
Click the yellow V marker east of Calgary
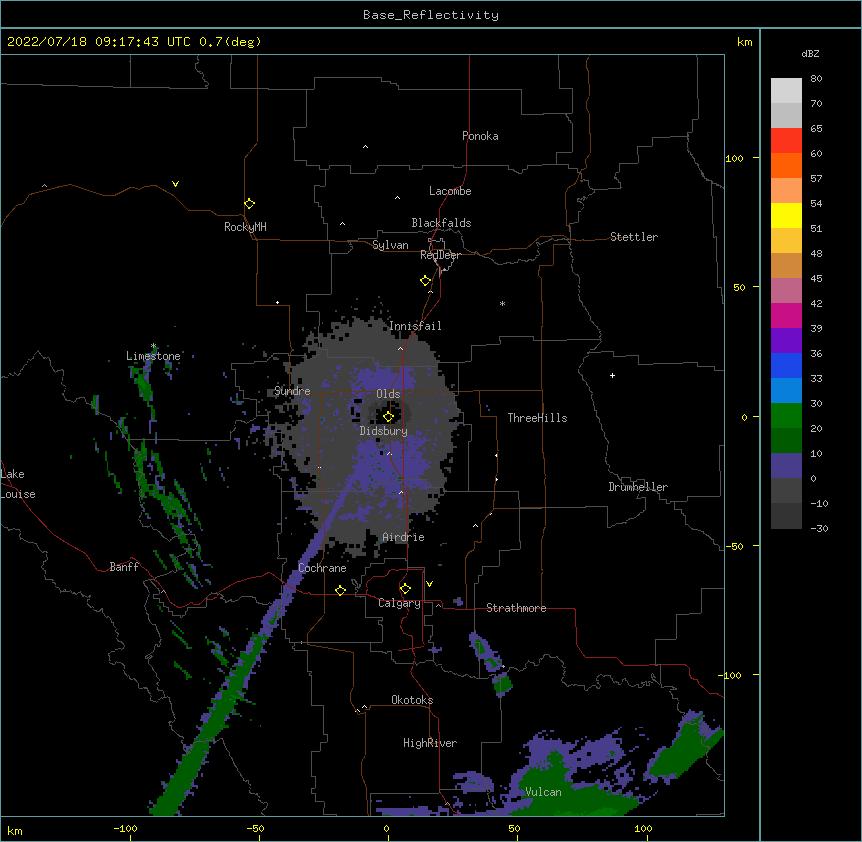(x=429, y=584)
